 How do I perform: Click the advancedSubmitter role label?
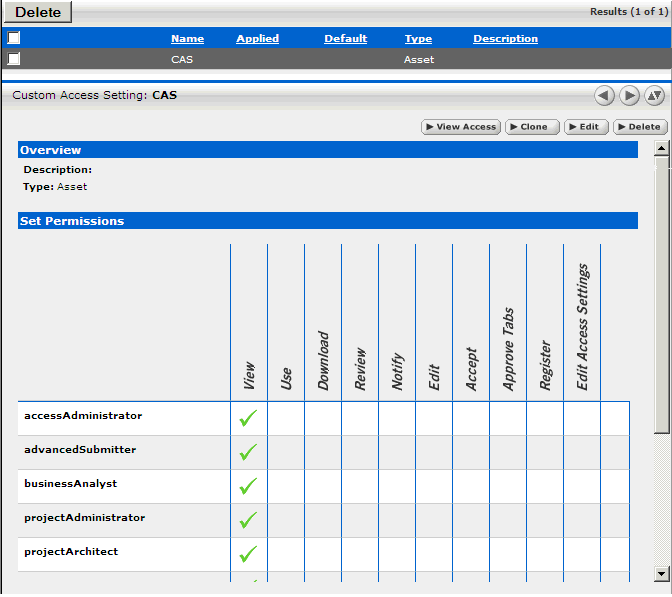click(x=80, y=449)
